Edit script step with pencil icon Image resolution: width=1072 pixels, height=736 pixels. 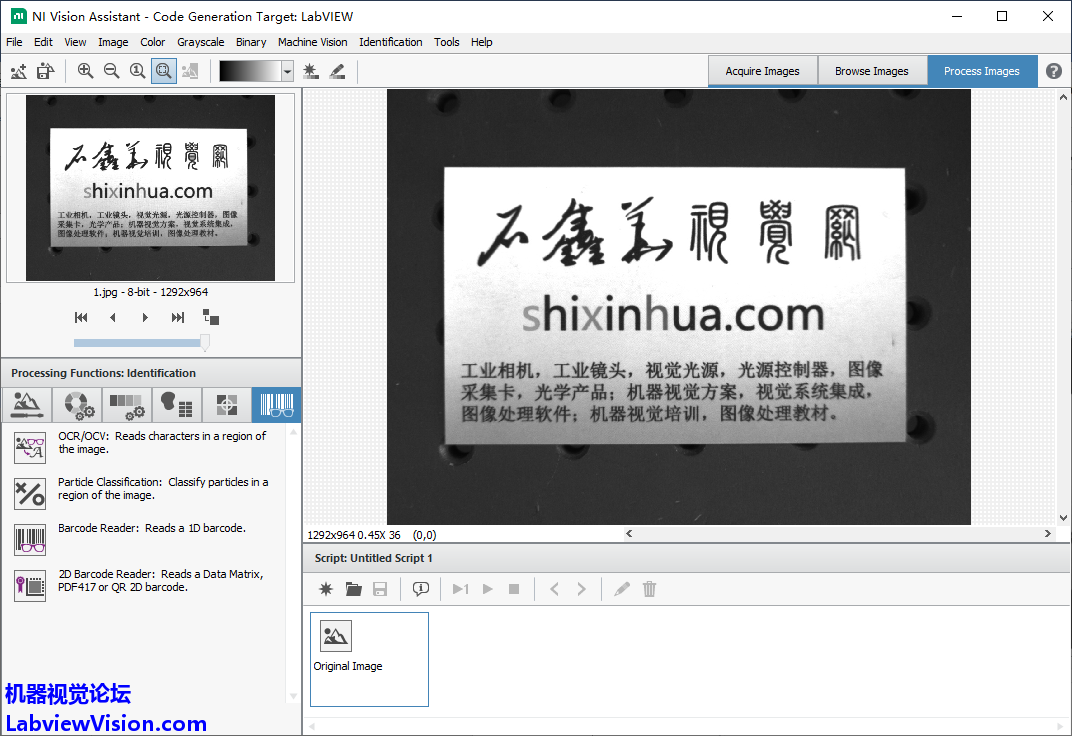tap(621, 589)
